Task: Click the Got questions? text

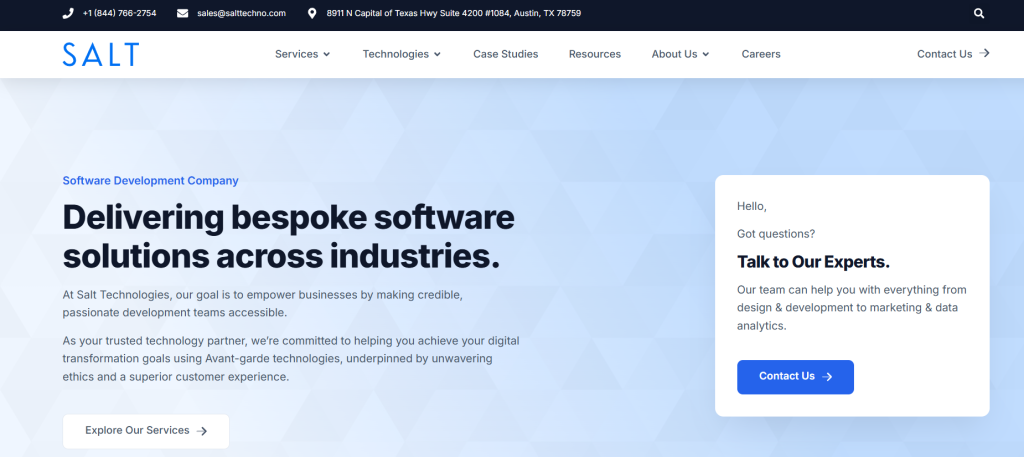Action: [776, 234]
